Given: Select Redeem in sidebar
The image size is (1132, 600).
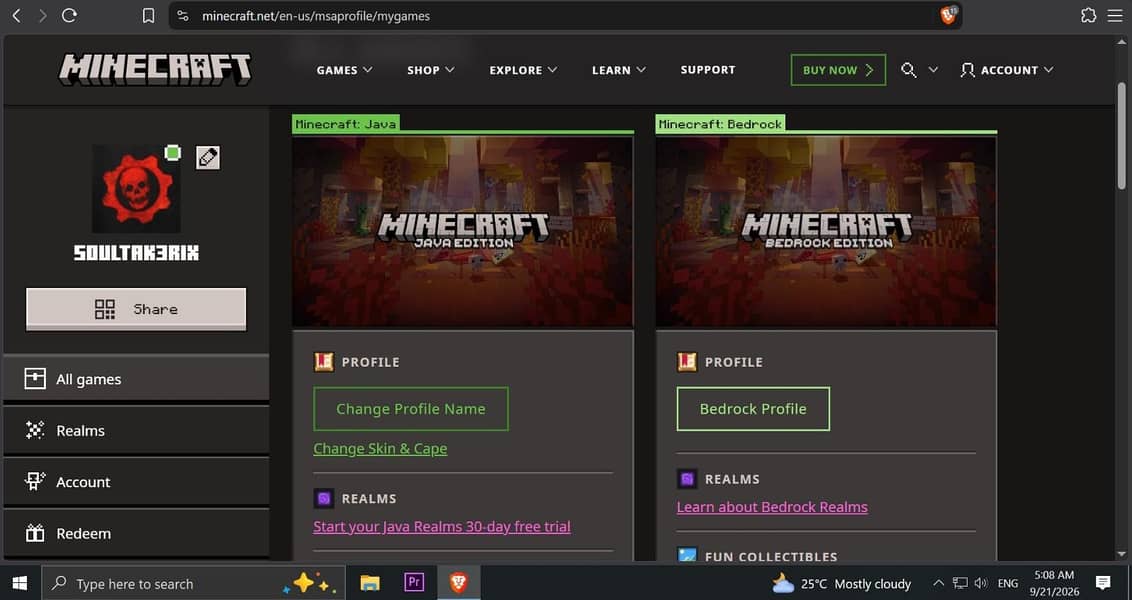Looking at the screenshot, I should 136,534.
